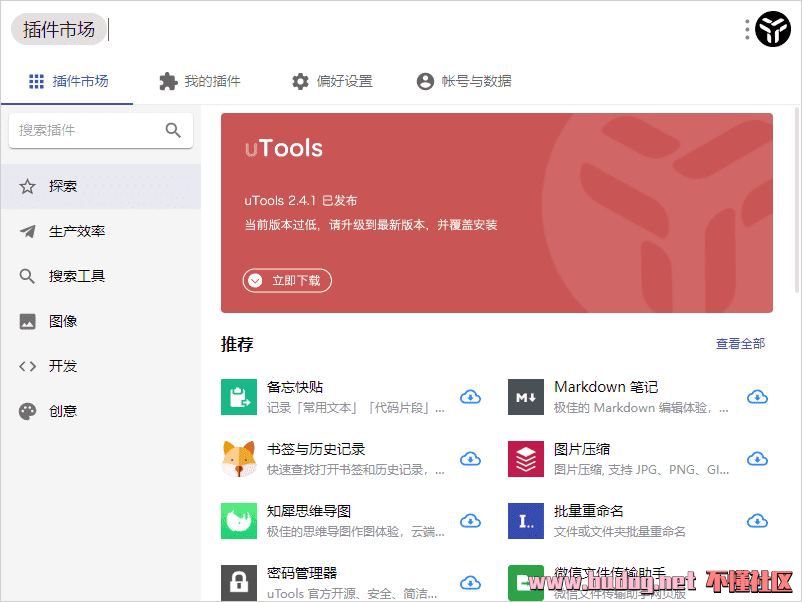Image resolution: width=802 pixels, height=602 pixels.
Task: Click the 文件或文件夹批量重命名 description text
Action: click(619, 531)
